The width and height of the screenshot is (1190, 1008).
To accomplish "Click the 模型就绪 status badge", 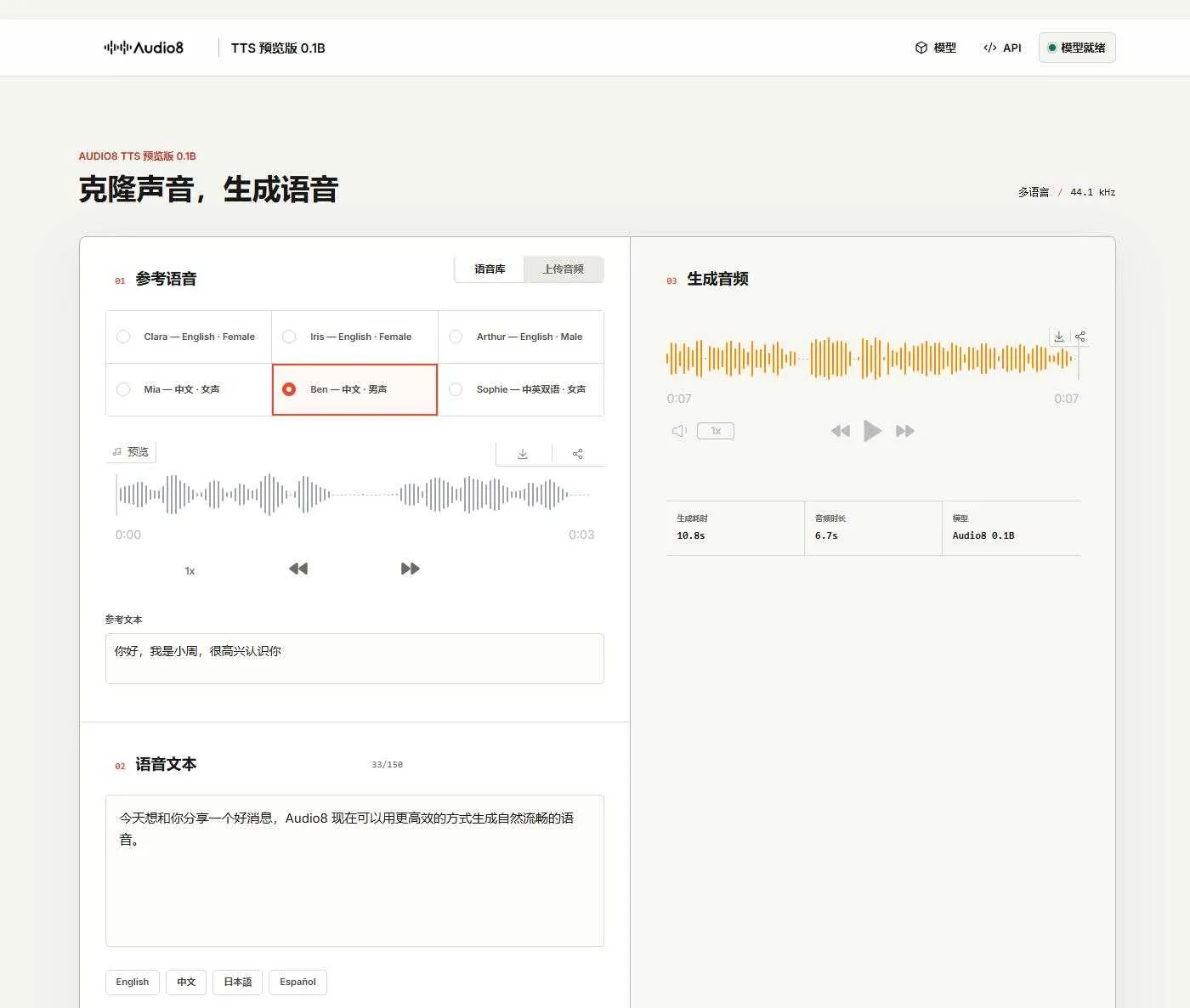I will 1077,48.
